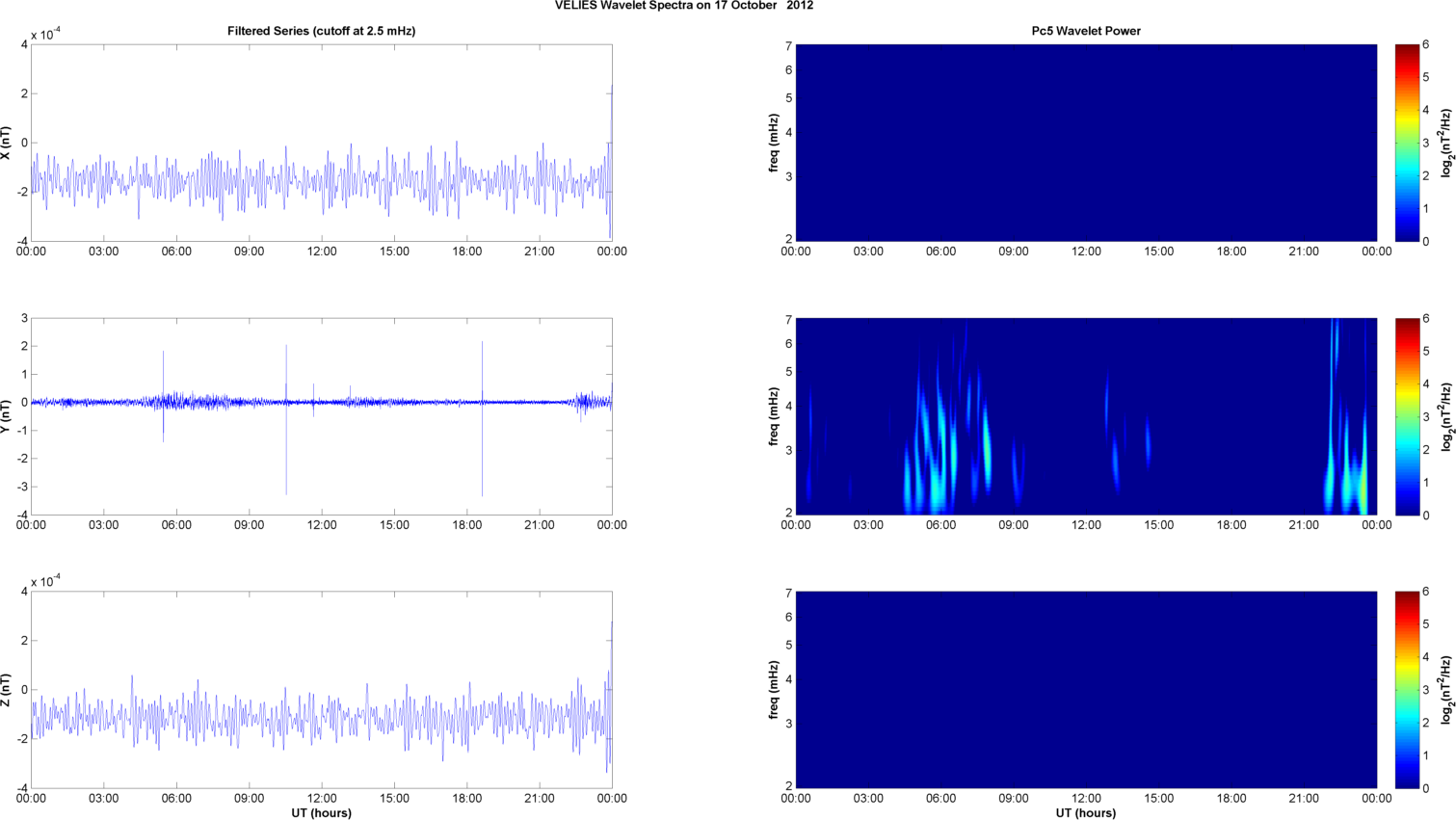Click 'freq (mHz)' label of the bottom wavelet panel
Viewport: 1456px width, 820px height.
tap(773, 690)
